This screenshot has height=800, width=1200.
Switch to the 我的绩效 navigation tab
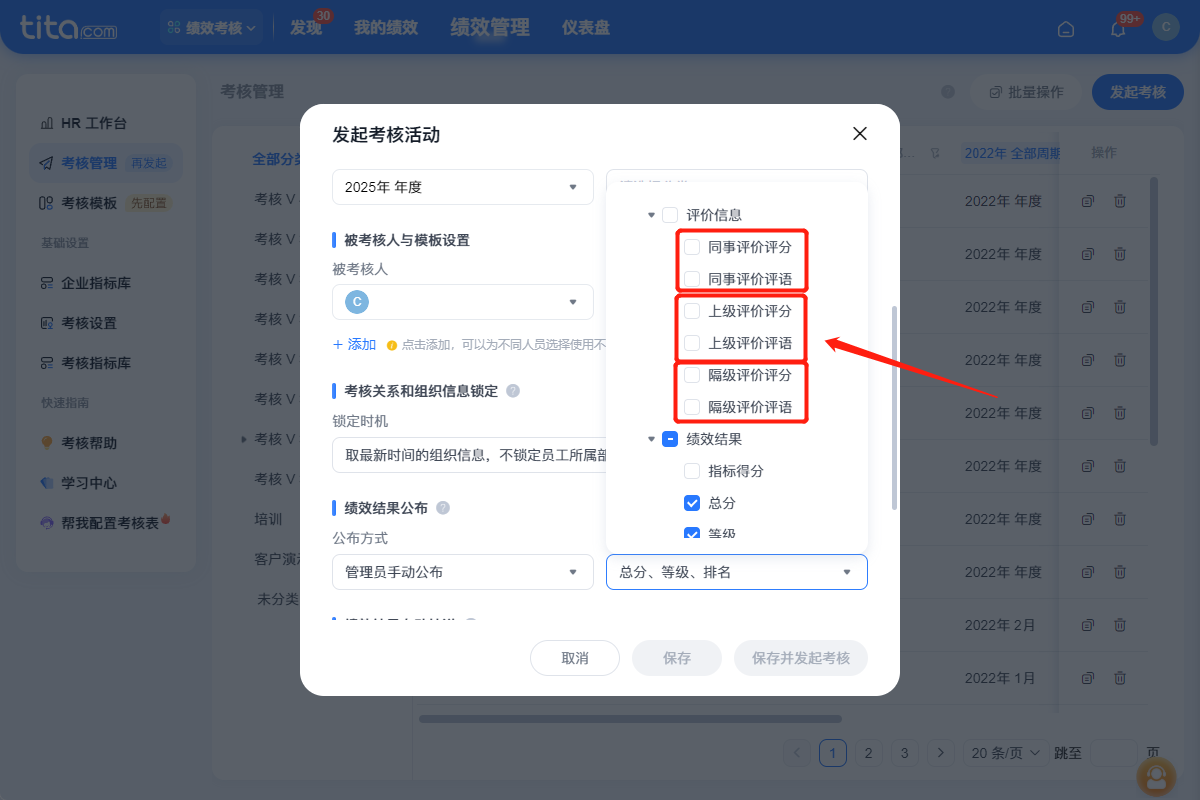(x=388, y=27)
